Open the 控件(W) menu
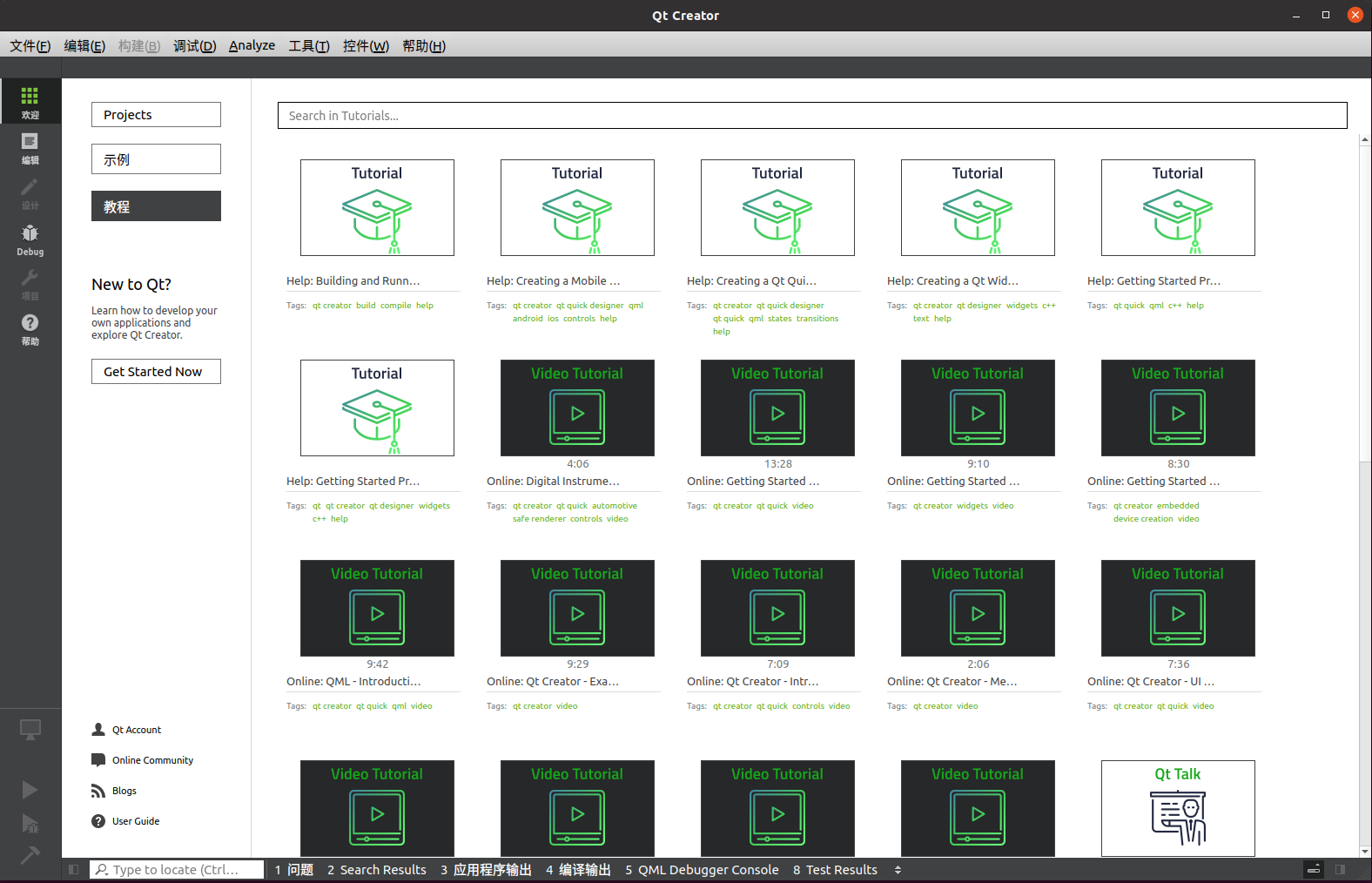This screenshot has height=883, width=1372. 366,45
